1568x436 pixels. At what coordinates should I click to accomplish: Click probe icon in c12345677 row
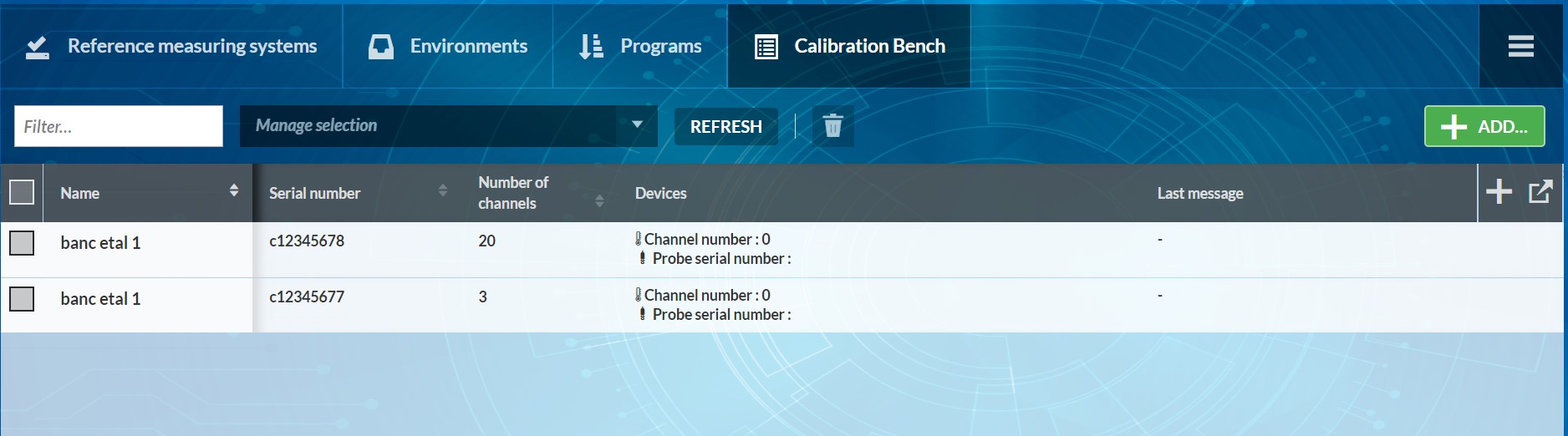coord(642,314)
